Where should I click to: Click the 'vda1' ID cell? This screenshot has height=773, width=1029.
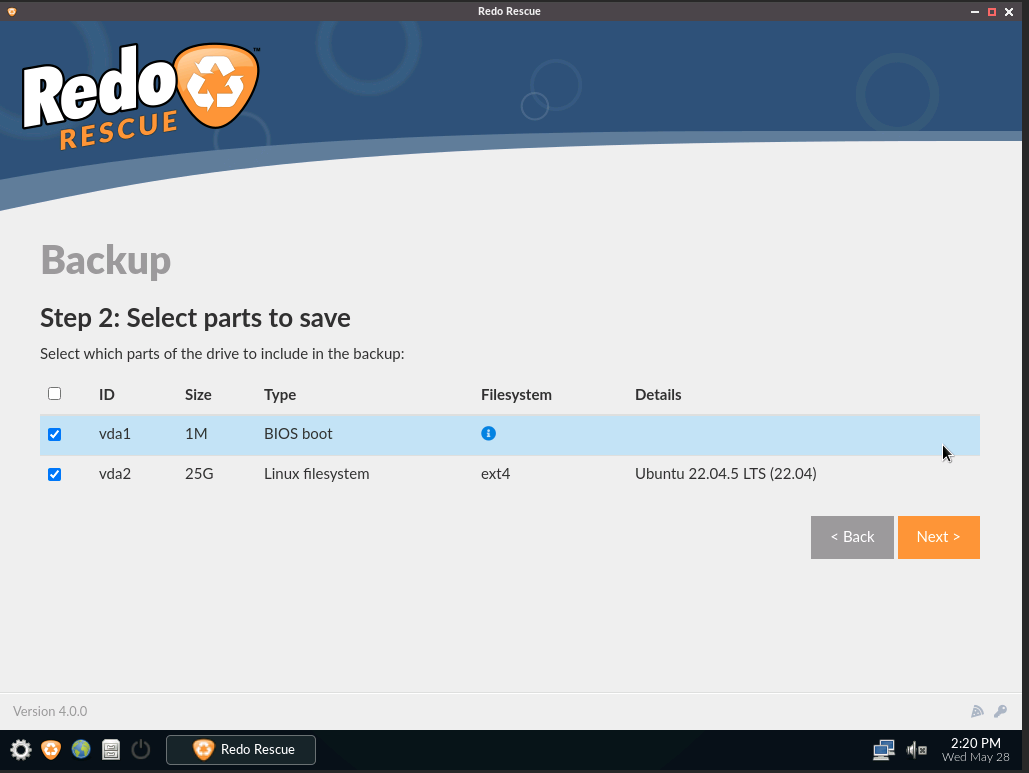[115, 434]
